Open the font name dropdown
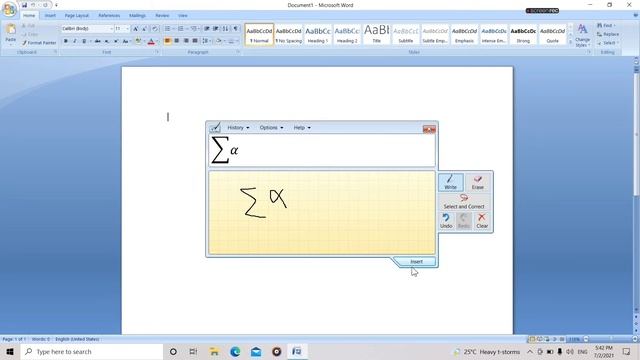640x360 pixels. [x=111, y=29]
